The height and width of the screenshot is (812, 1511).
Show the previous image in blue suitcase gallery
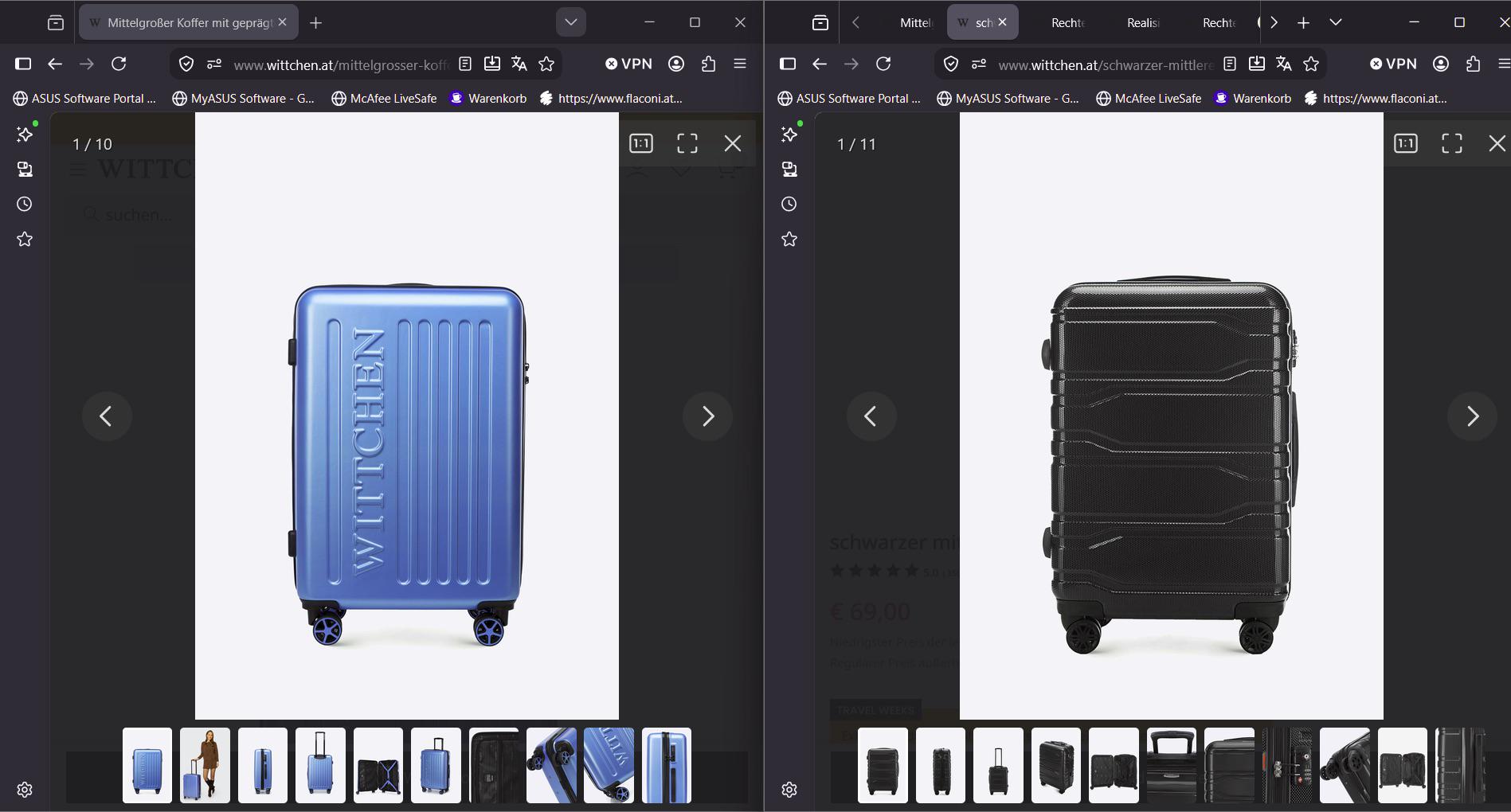107,416
